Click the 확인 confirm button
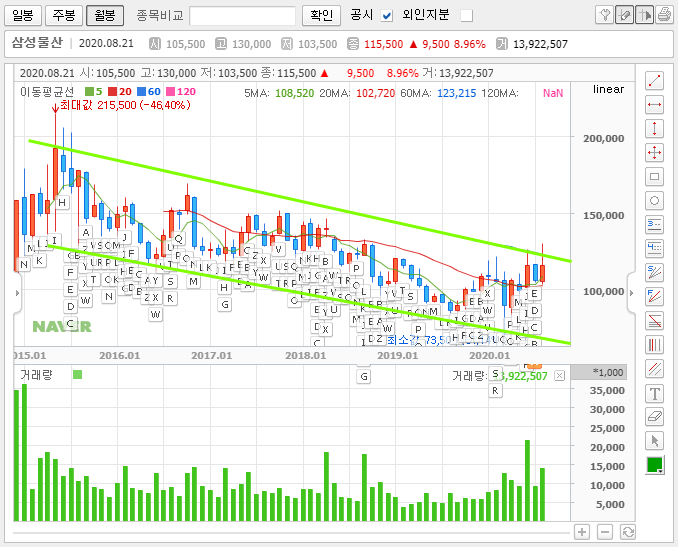The image size is (678, 547). point(321,16)
